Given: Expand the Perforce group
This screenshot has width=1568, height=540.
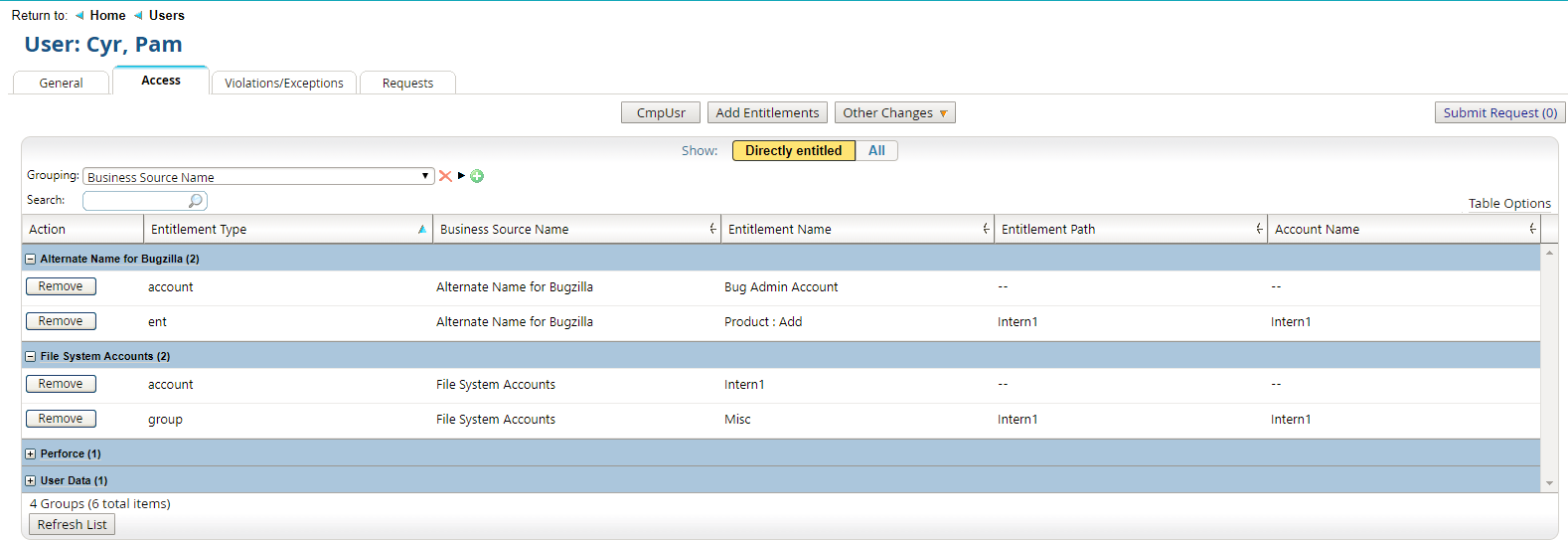Looking at the screenshot, I should pos(31,453).
